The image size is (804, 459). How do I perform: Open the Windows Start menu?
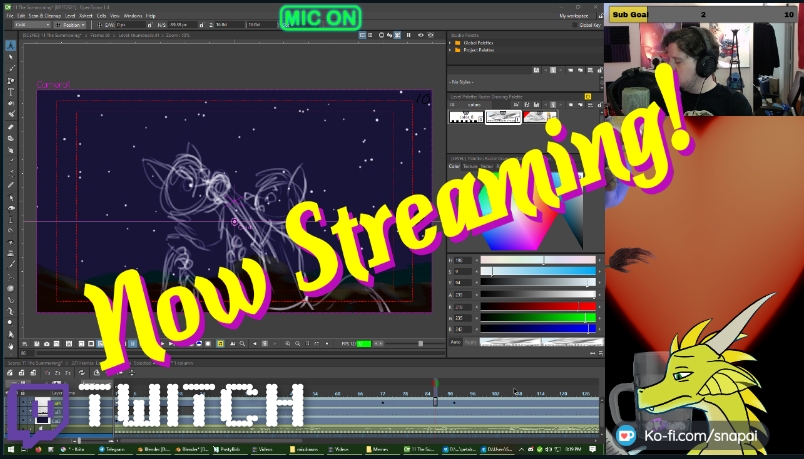coord(11,449)
